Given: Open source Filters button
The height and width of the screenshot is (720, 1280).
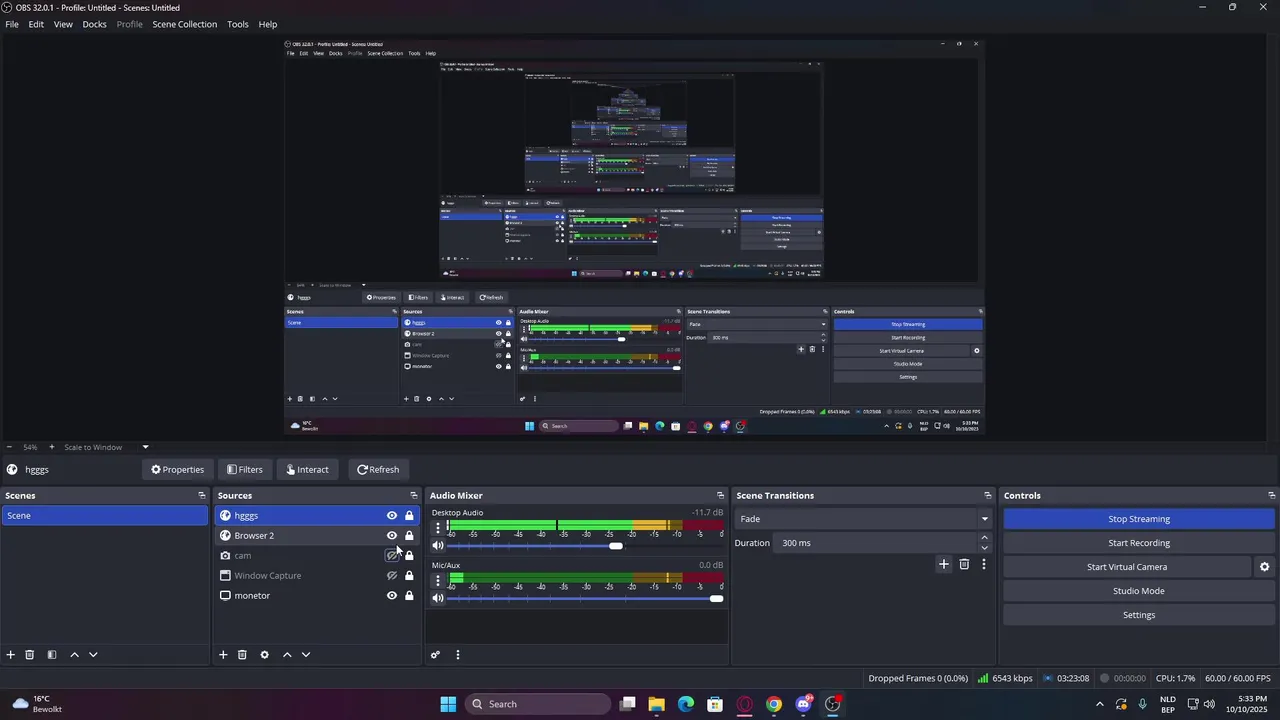Looking at the screenshot, I should click(245, 470).
